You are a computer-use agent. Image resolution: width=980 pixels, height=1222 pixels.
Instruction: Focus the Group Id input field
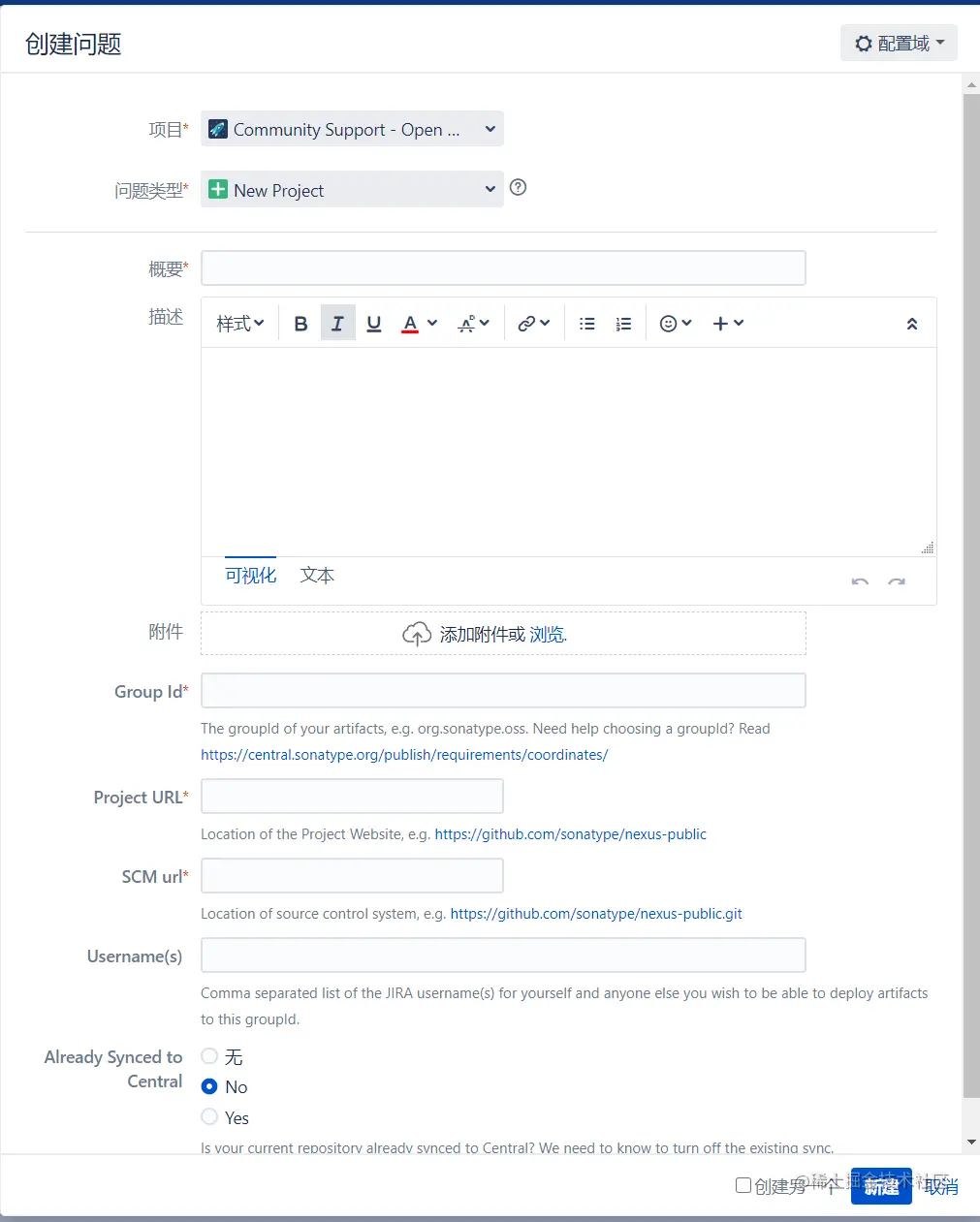(x=503, y=691)
